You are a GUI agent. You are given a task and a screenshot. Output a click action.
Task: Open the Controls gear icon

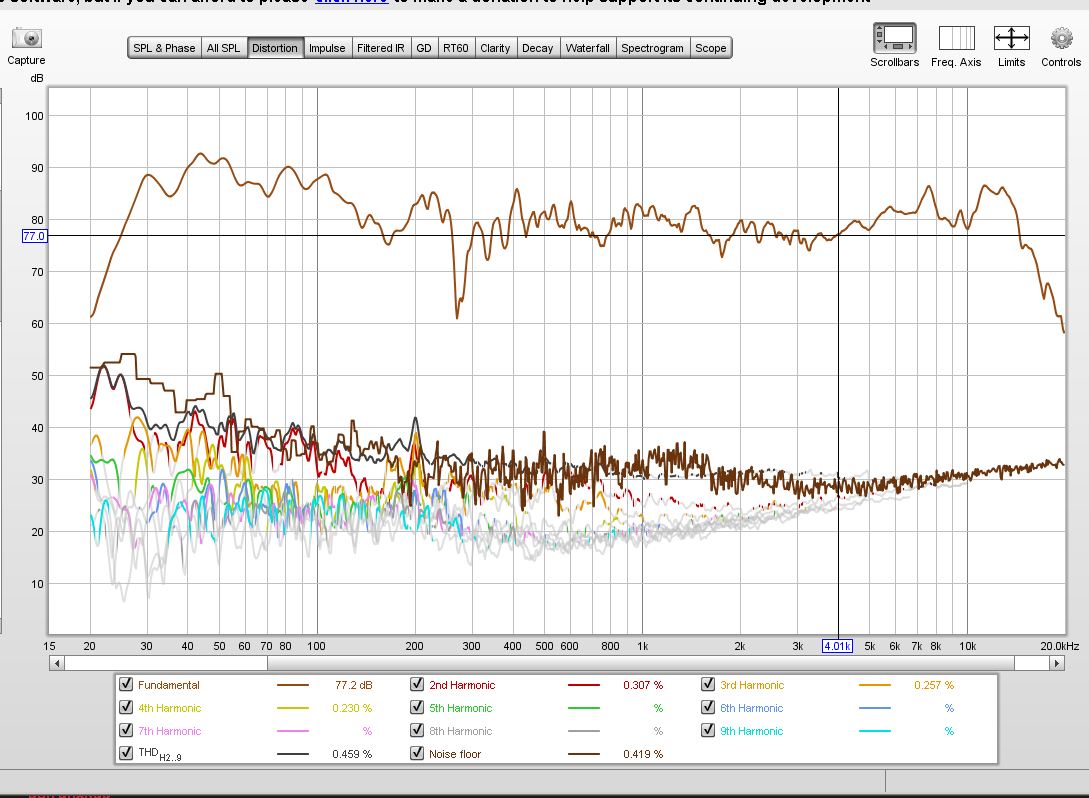[x=1061, y=38]
